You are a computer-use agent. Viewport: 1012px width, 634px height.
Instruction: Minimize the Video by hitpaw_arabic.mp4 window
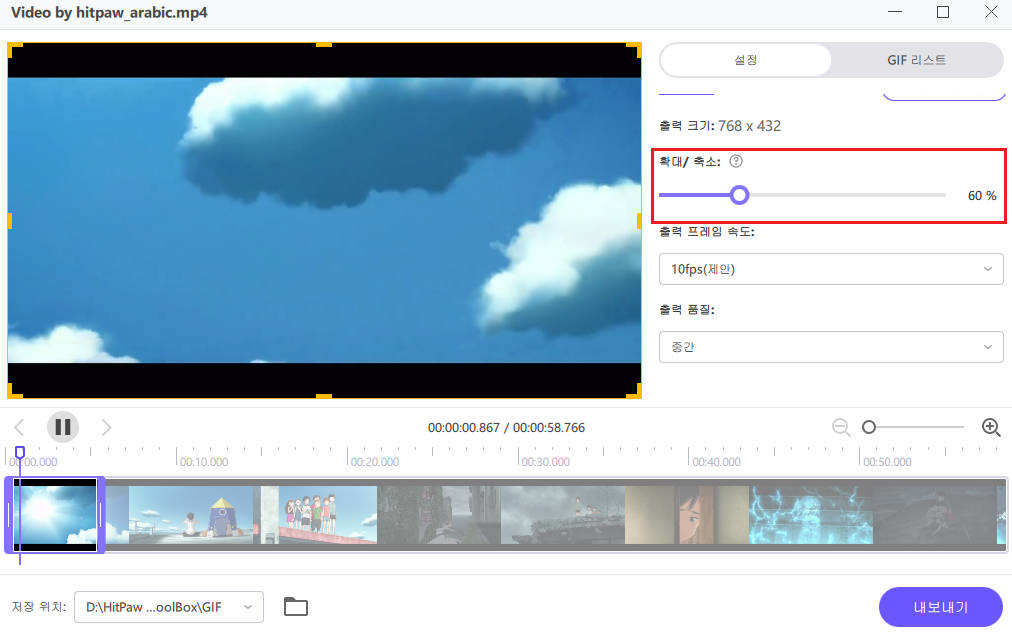coord(895,12)
